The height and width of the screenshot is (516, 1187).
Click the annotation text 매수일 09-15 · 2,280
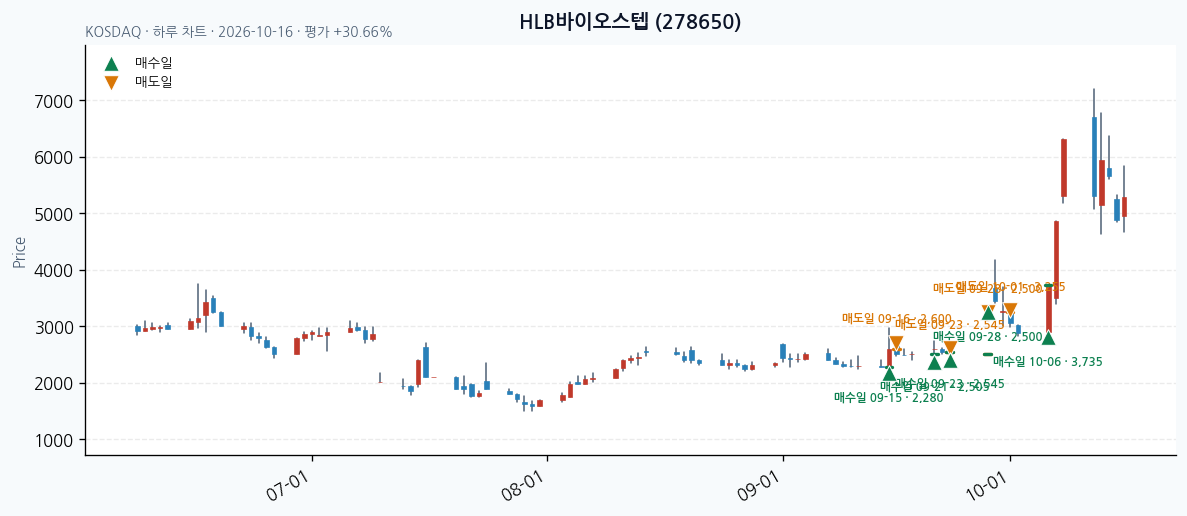click(x=889, y=397)
